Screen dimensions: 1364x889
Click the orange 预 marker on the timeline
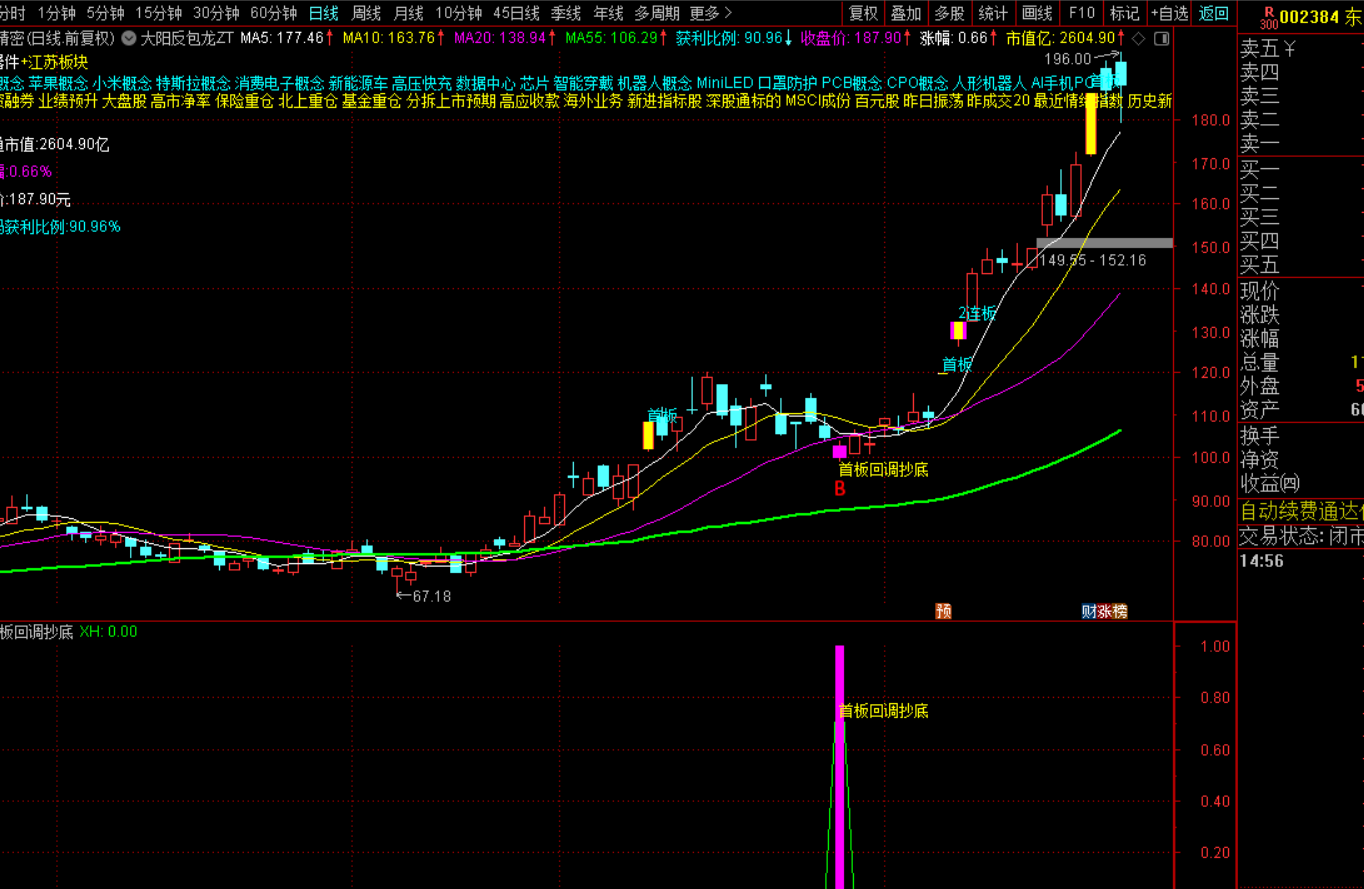pyautogui.click(x=943, y=611)
